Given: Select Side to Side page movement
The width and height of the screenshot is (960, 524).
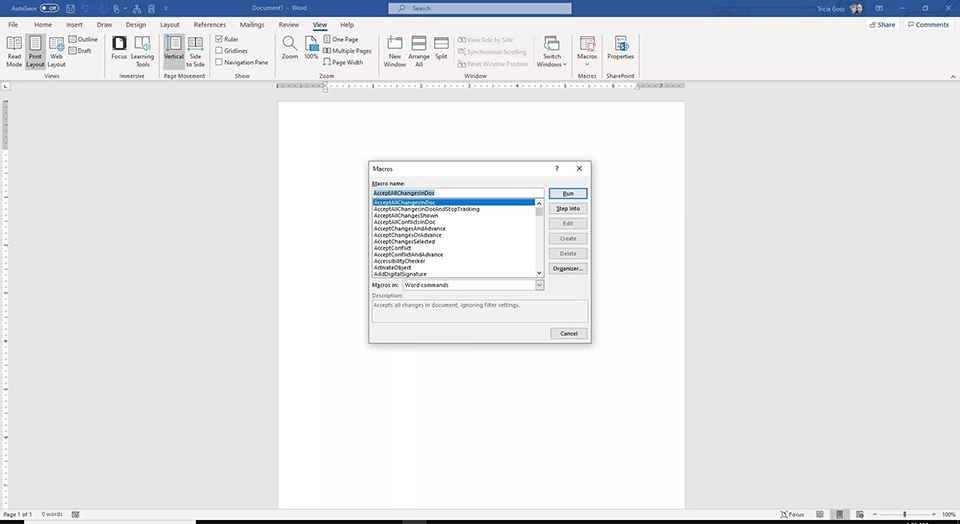Looking at the screenshot, I should coord(195,51).
